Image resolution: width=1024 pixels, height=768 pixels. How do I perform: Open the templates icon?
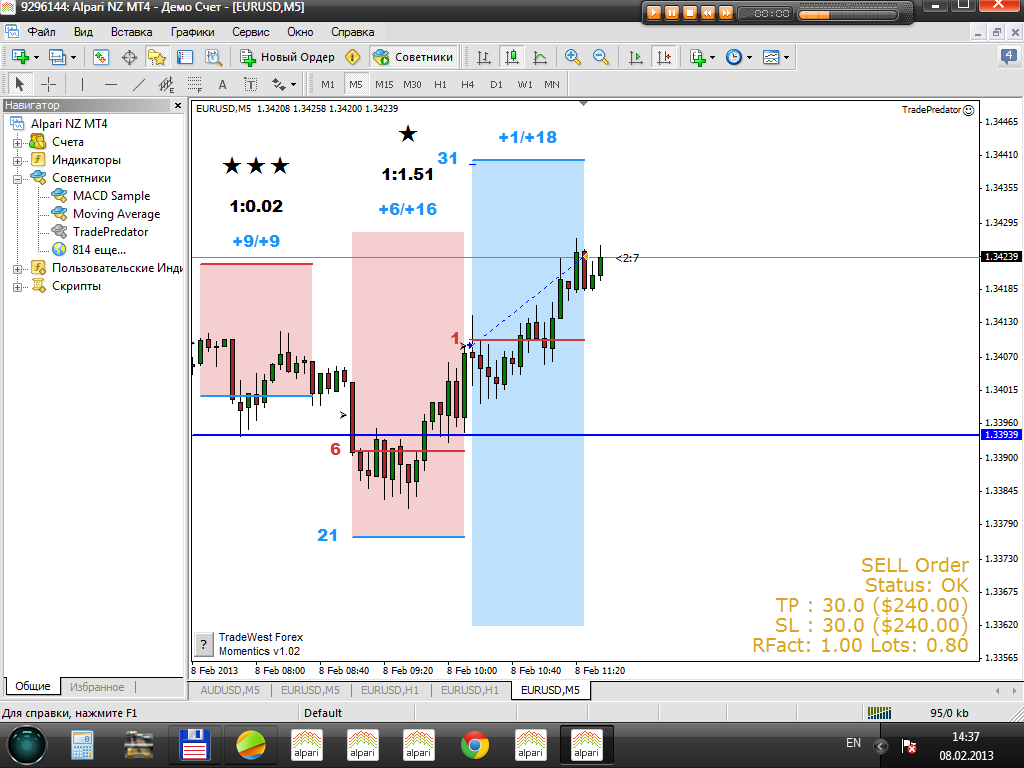(771, 57)
